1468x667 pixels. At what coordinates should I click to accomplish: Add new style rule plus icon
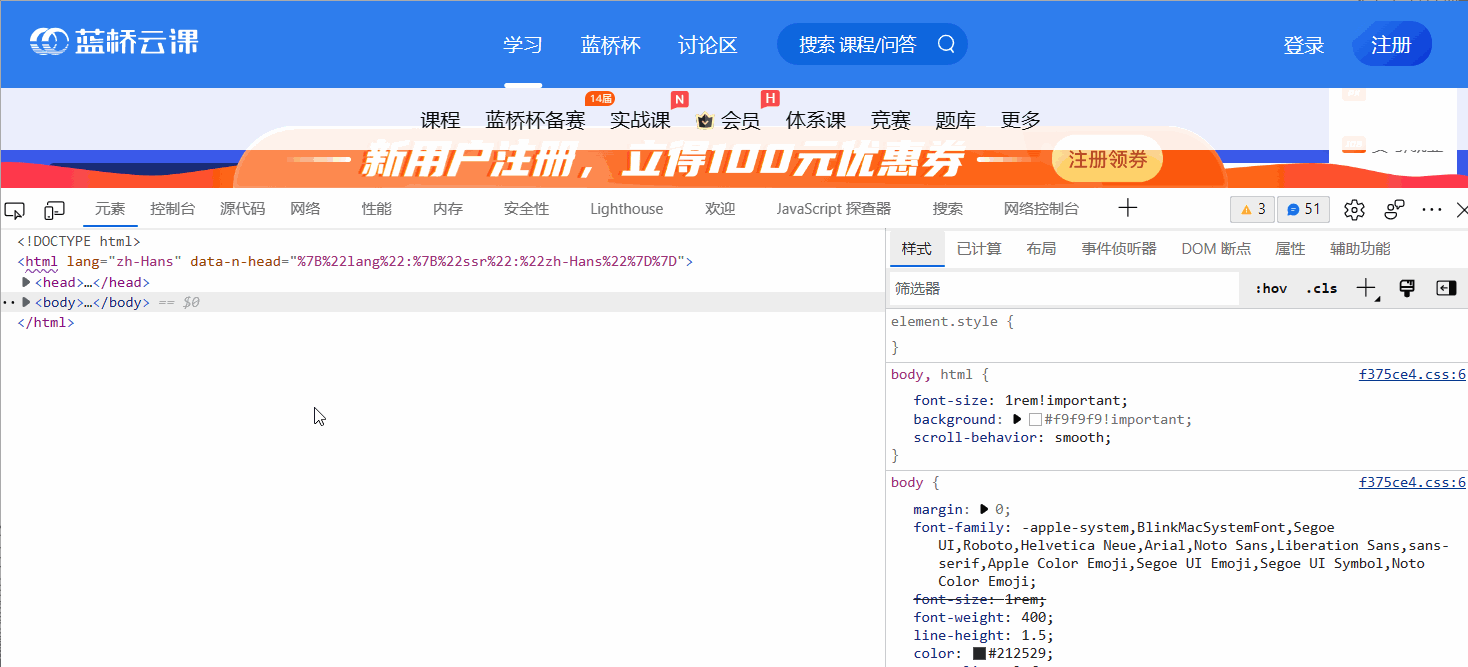tap(1367, 289)
